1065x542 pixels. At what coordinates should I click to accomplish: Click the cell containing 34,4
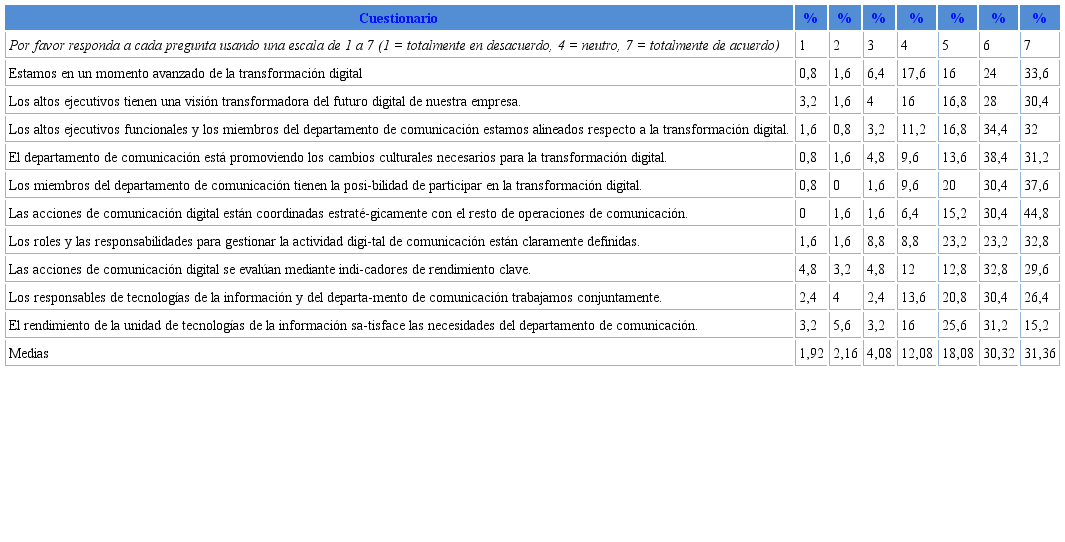click(997, 129)
